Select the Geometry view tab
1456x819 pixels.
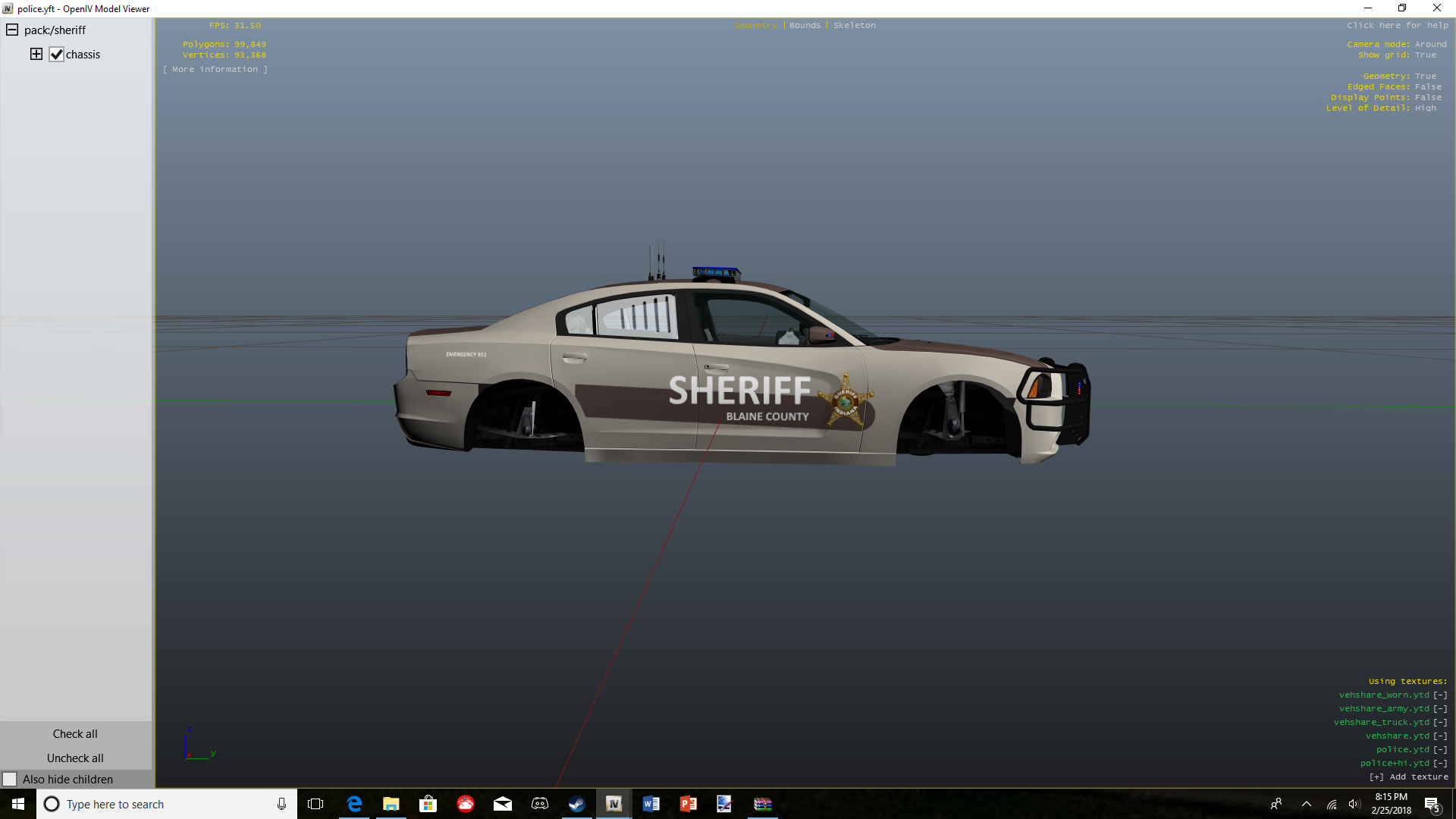[755, 25]
